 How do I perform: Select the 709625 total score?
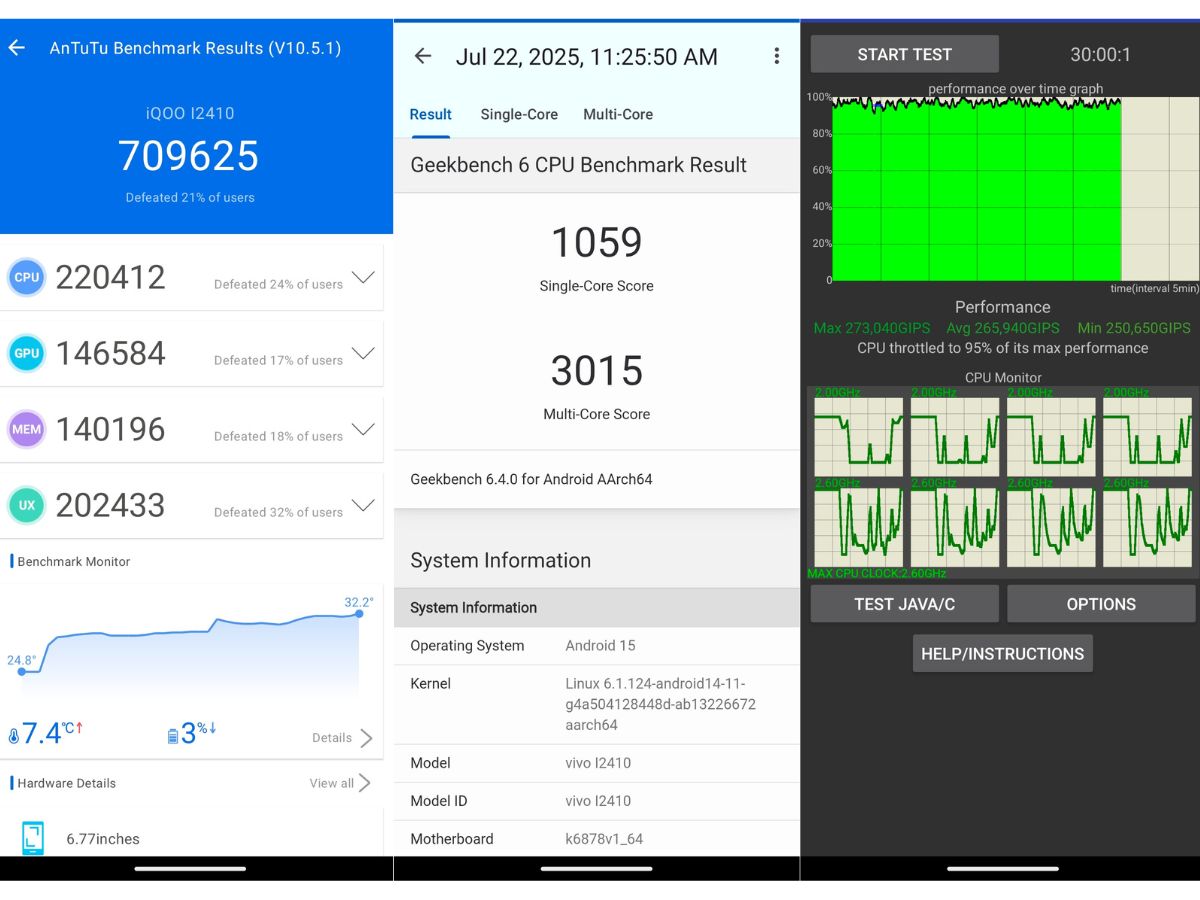tap(188, 156)
